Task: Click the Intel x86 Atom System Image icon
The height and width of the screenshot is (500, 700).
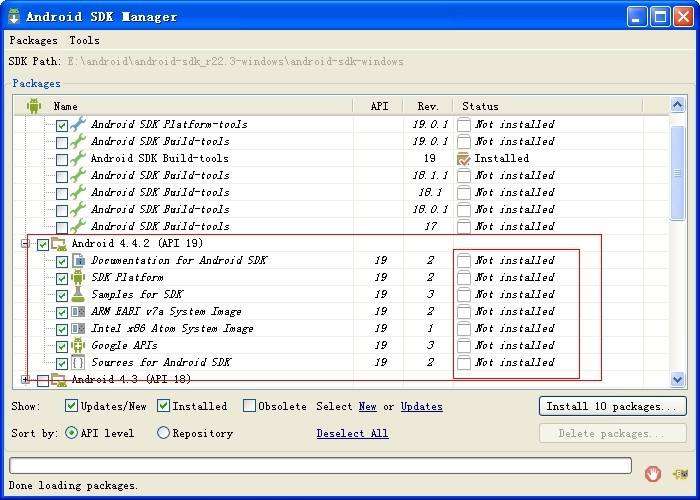Action: (78, 328)
